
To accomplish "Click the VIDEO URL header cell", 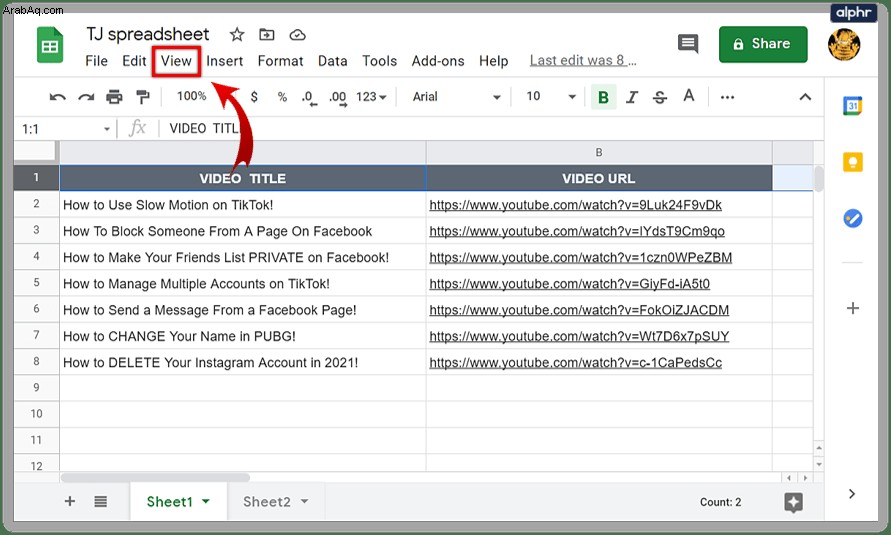I will [599, 178].
